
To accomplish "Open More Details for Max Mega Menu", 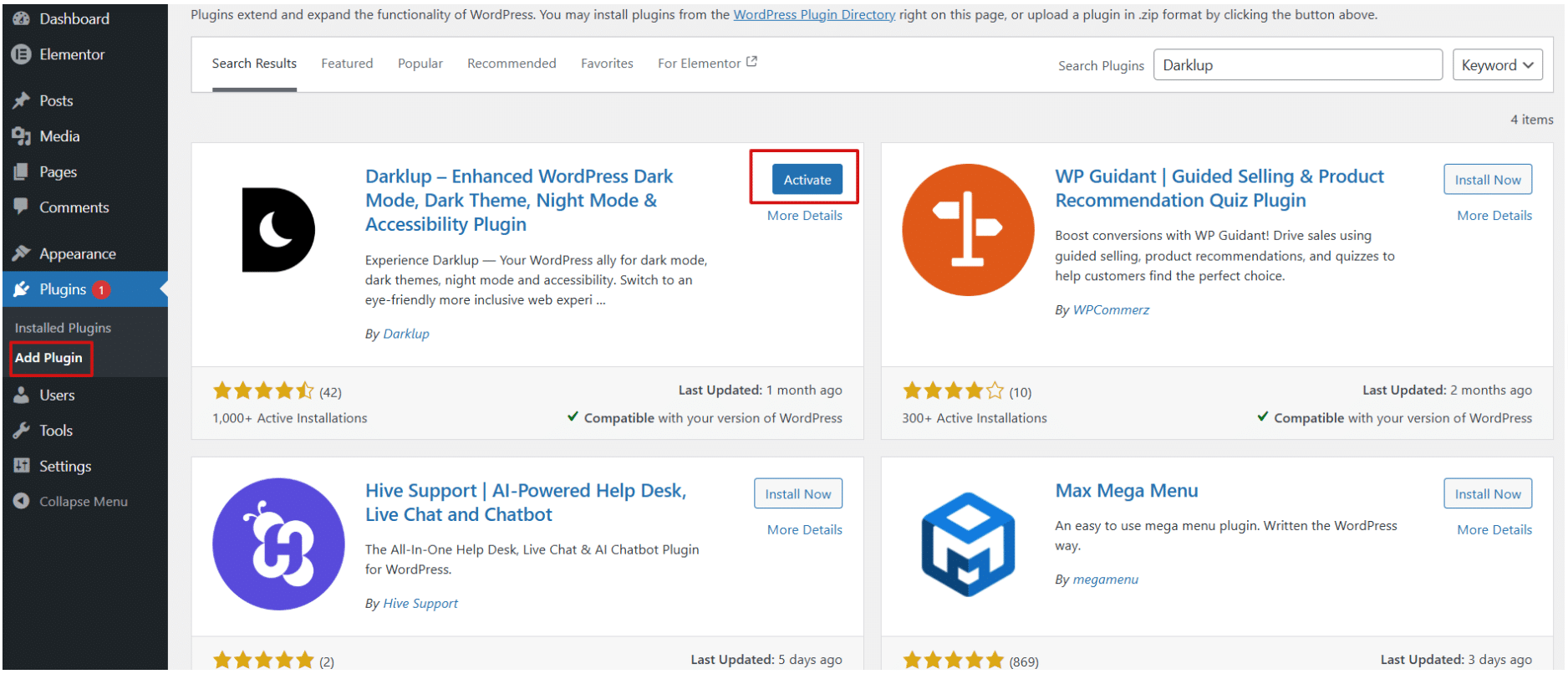I will tap(1494, 530).
